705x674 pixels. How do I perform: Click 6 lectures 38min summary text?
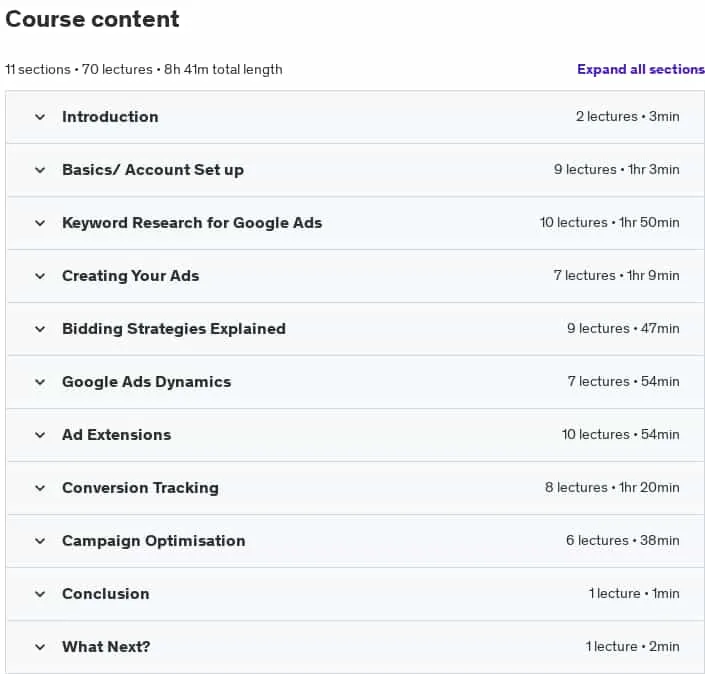pos(622,540)
